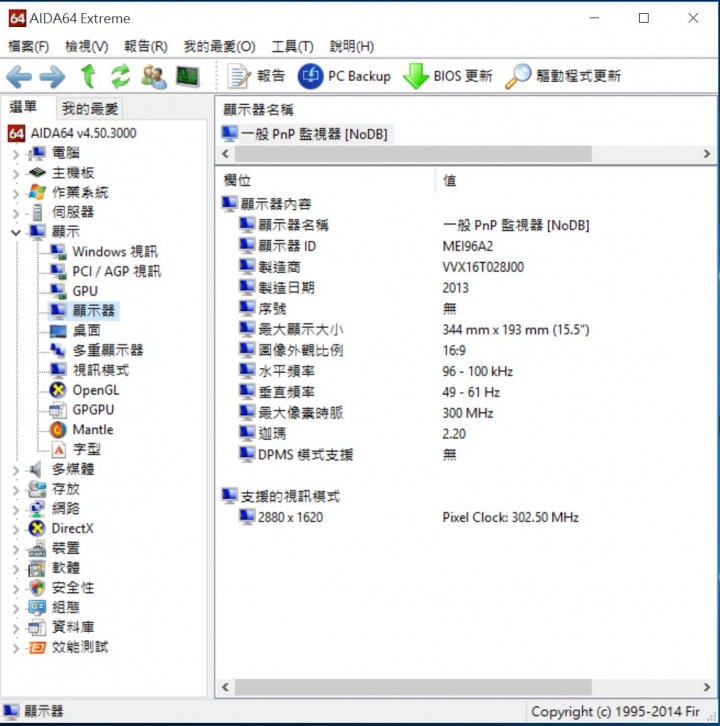Open 多重顯示器 multi-monitor item
The width and height of the screenshot is (720, 726).
click(x=96, y=350)
